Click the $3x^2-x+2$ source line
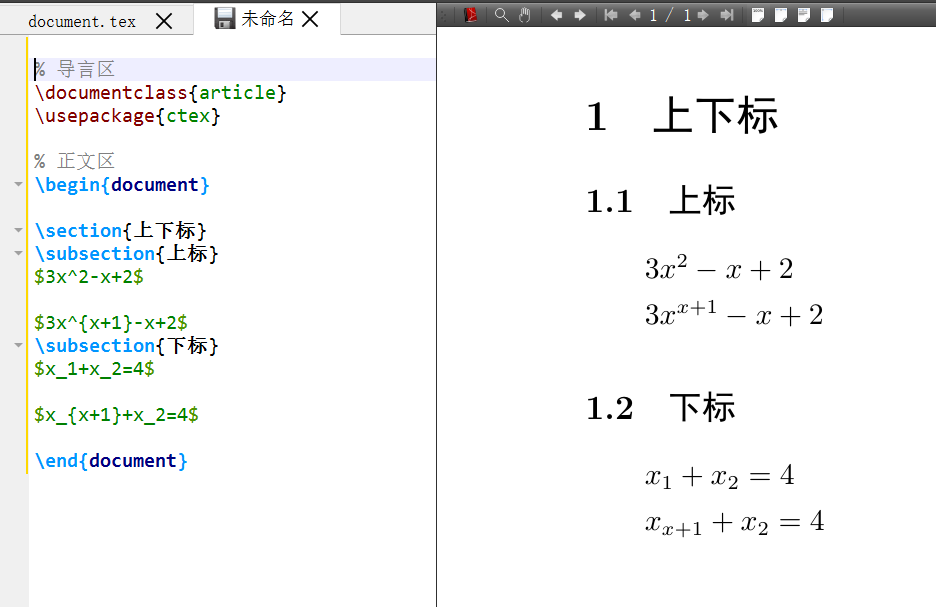Screen dimensions: 936x607 89,276
